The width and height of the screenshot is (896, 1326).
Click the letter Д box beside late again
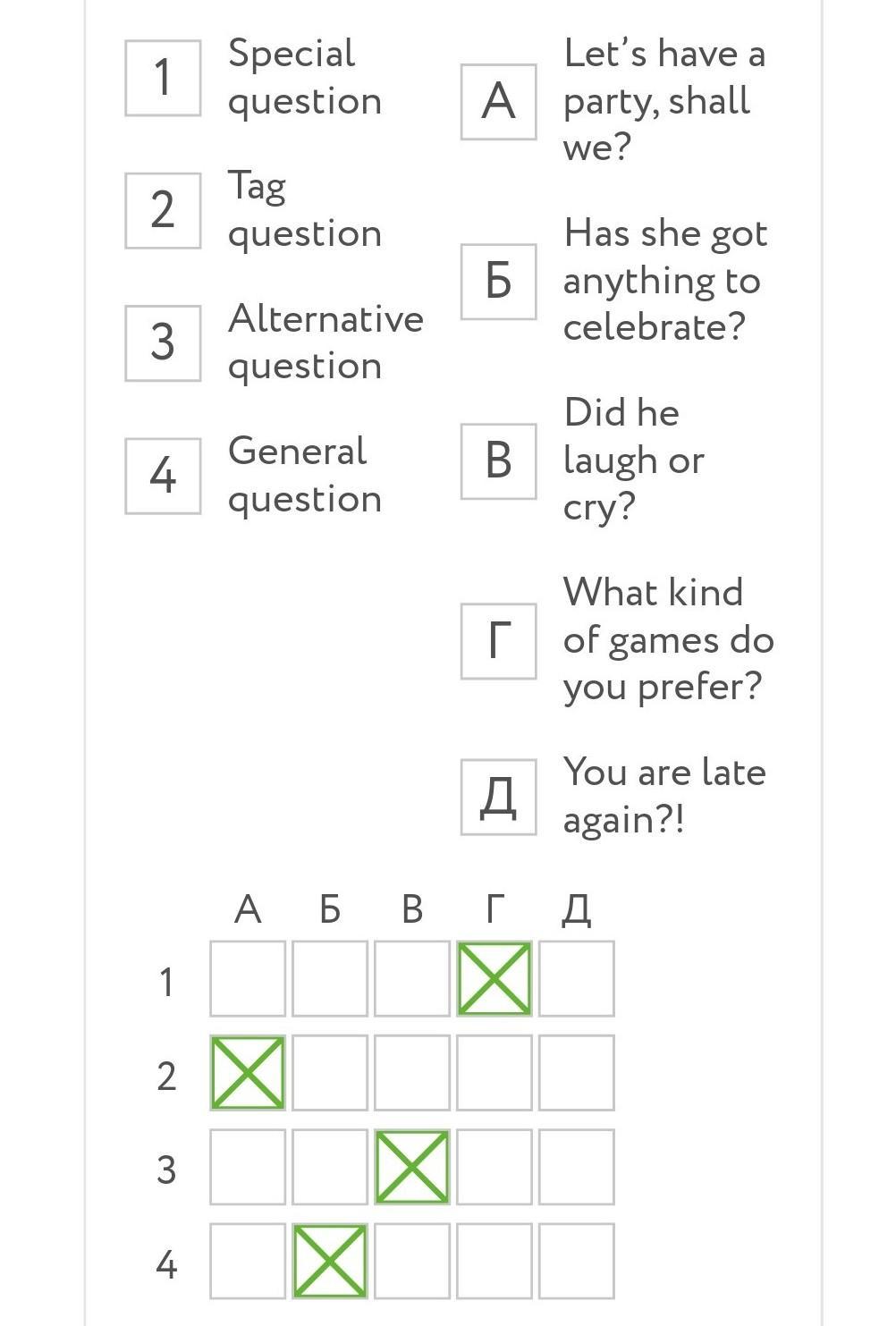[499, 797]
